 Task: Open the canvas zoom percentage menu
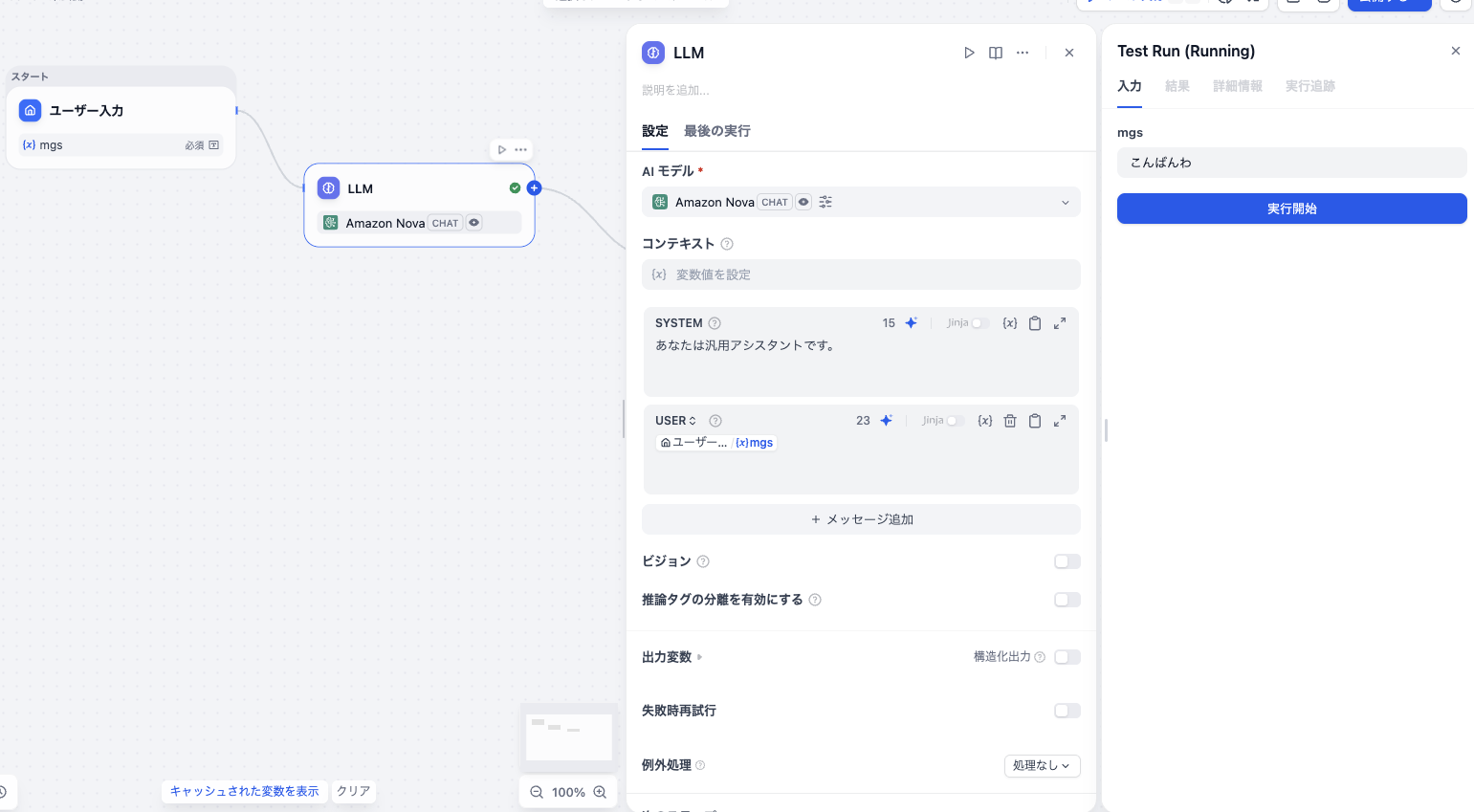(x=568, y=792)
